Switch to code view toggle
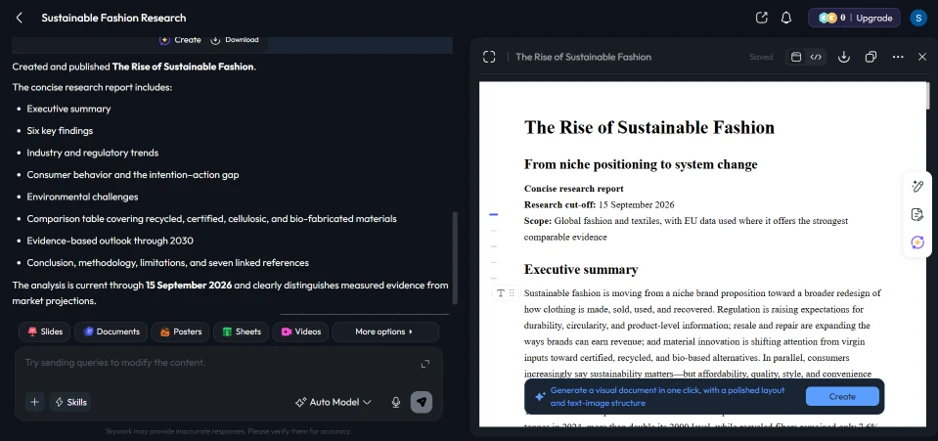This screenshot has width=938, height=441. point(816,57)
